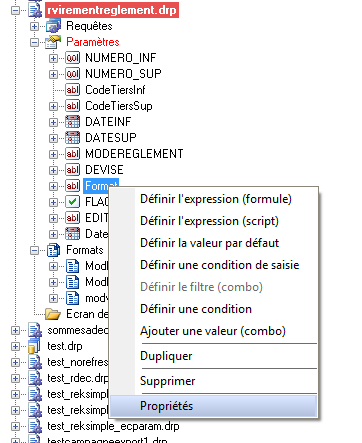Click the Paramètres node icon
Screen dimensions: 362x443
[53, 42]
